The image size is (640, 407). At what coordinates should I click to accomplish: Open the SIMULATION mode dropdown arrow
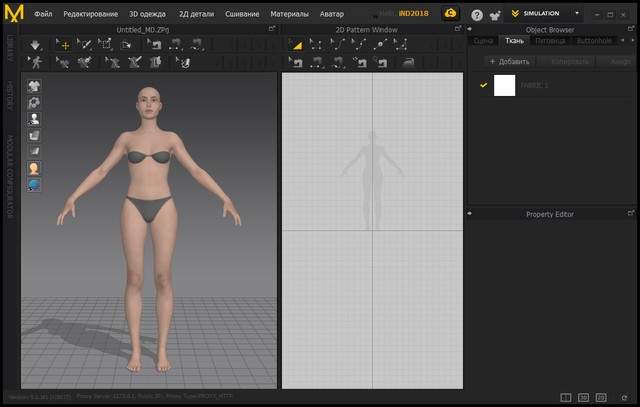(x=577, y=14)
